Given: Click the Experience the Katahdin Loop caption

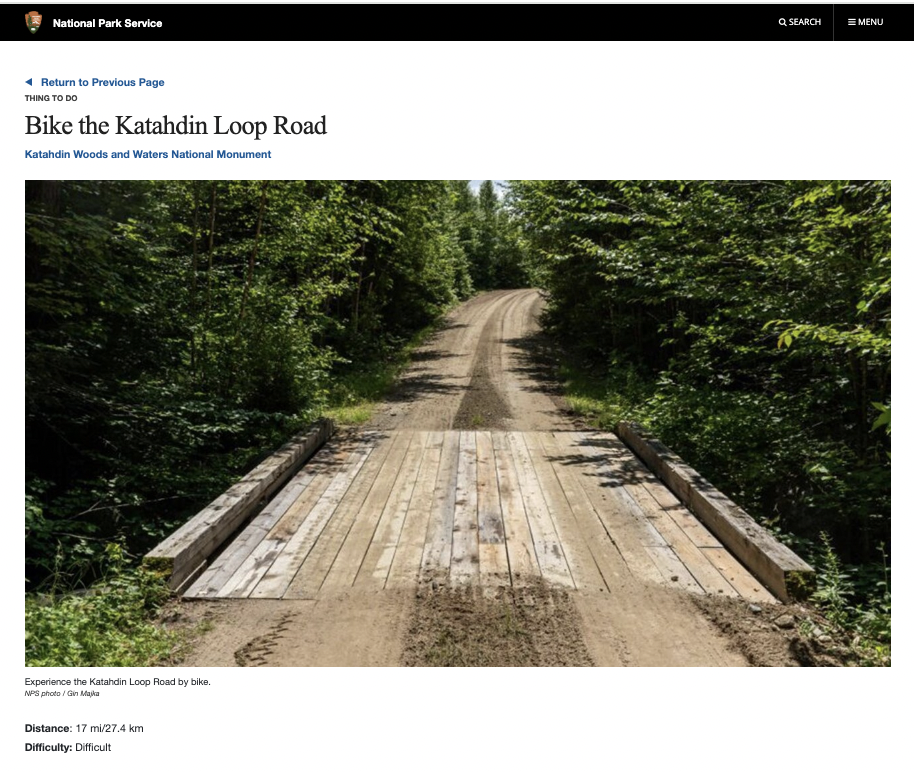Looking at the screenshot, I should pyautogui.click(x=117, y=682).
